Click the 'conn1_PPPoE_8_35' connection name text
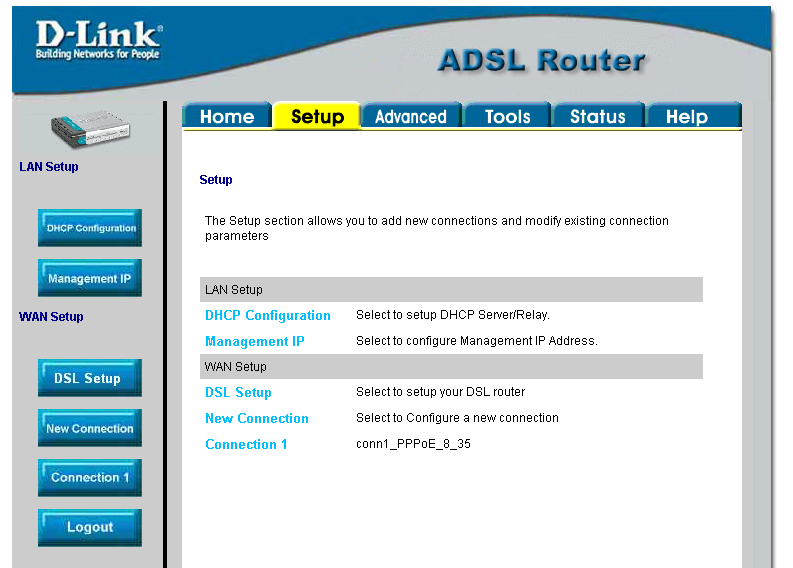 [x=413, y=444]
